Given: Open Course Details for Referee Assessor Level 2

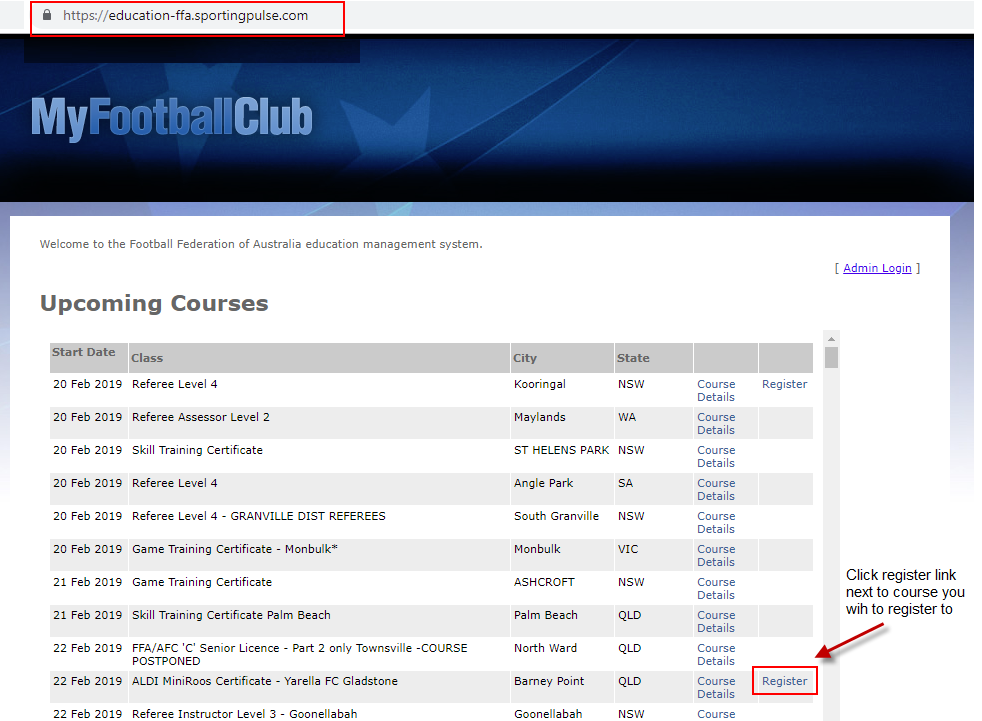Looking at the screenshot, I should point(716,423).
